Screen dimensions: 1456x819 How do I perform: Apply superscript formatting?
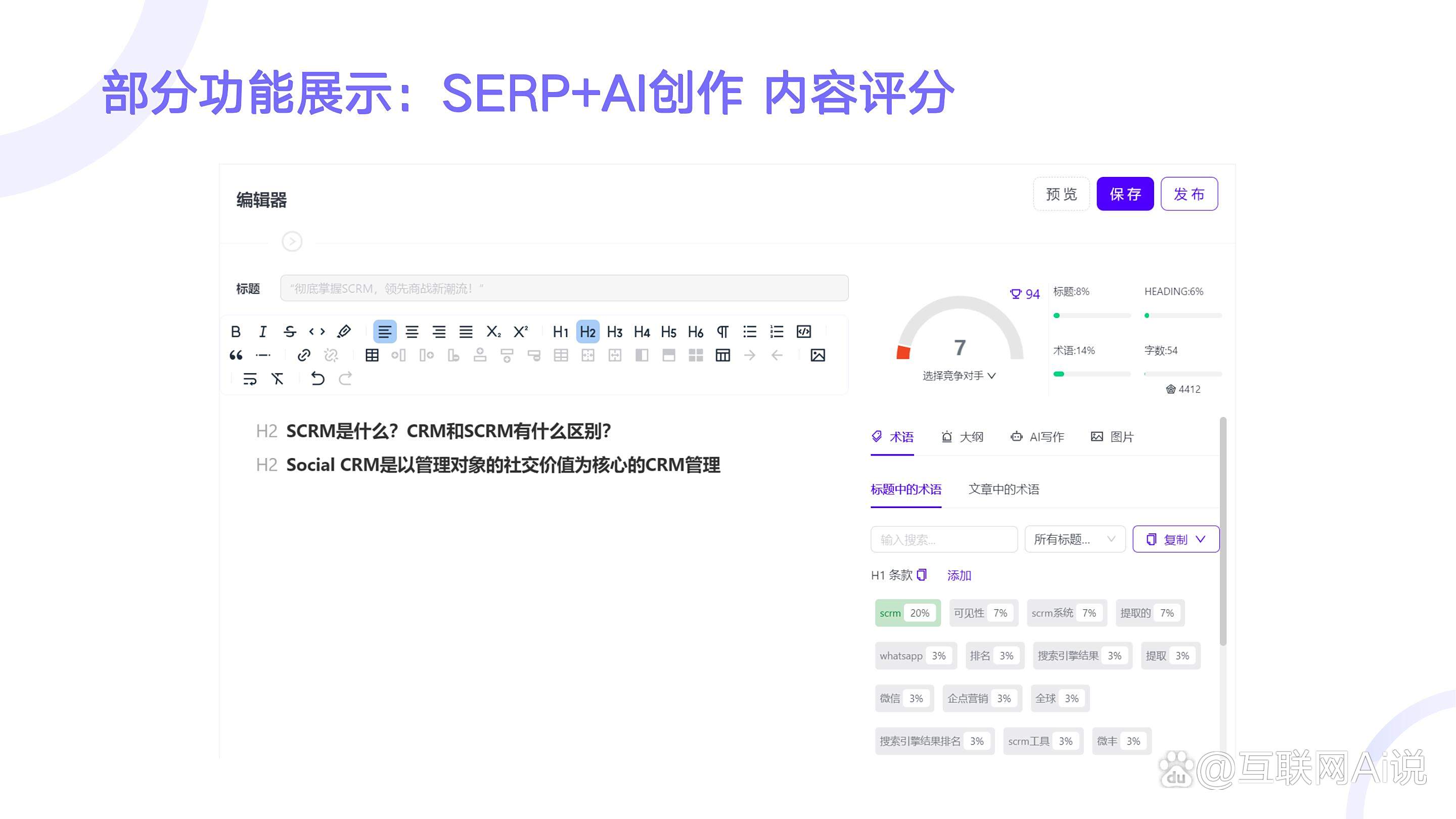521,331
